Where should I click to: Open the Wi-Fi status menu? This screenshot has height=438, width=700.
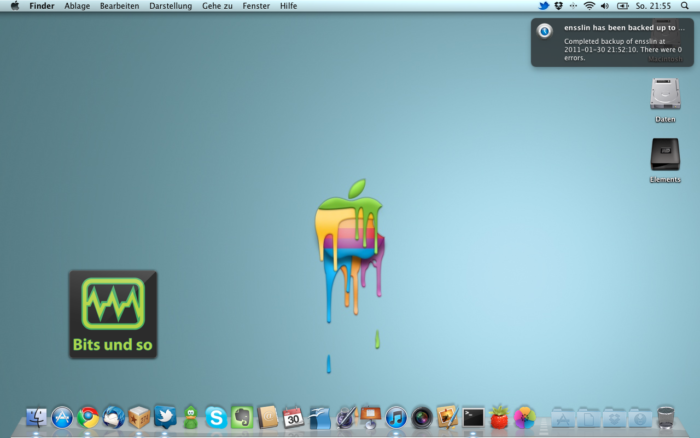[x=589, y=6]
